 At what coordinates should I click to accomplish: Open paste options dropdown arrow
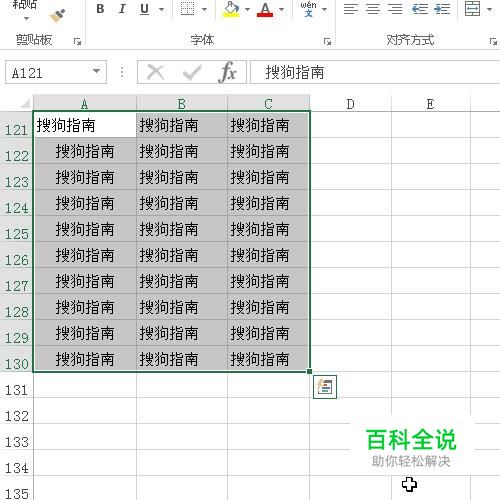(26, 18)
